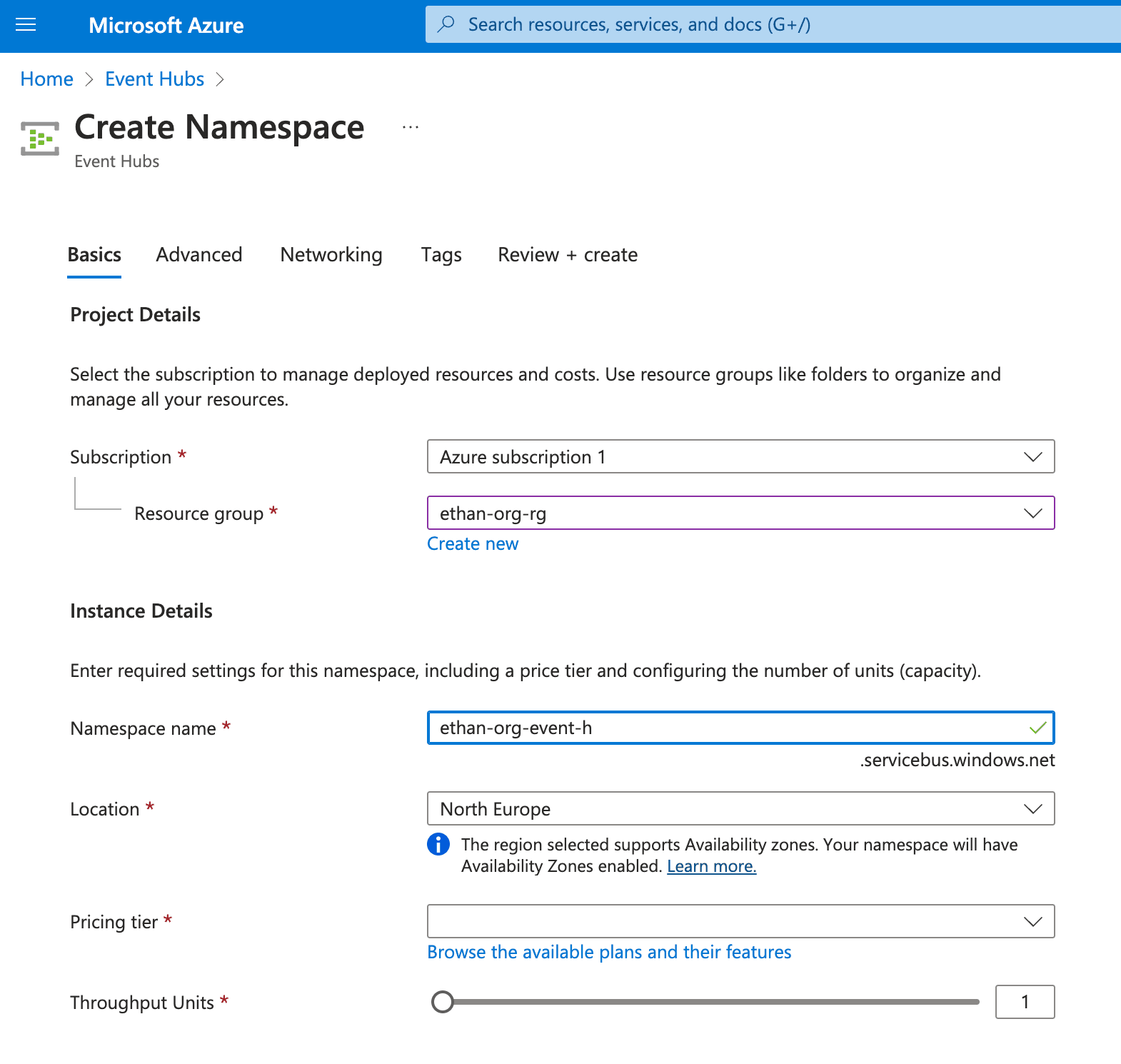1121x1064 pixels.
Task: Click the search magnifier icon
Action: (x=446, y=24)
